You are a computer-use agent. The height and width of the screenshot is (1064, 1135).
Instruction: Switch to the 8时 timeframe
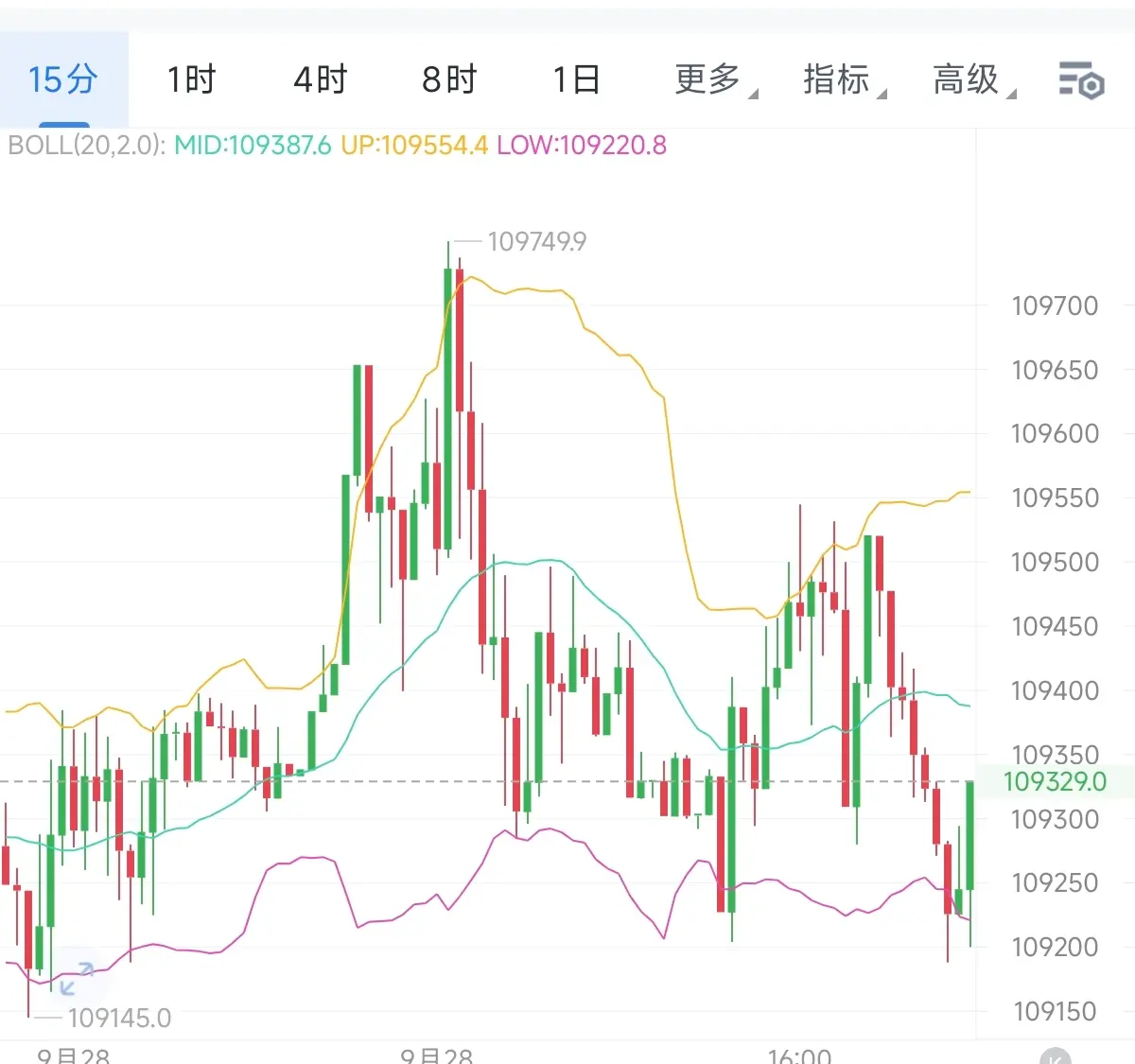pyautogui.click(x=449, y=79)
